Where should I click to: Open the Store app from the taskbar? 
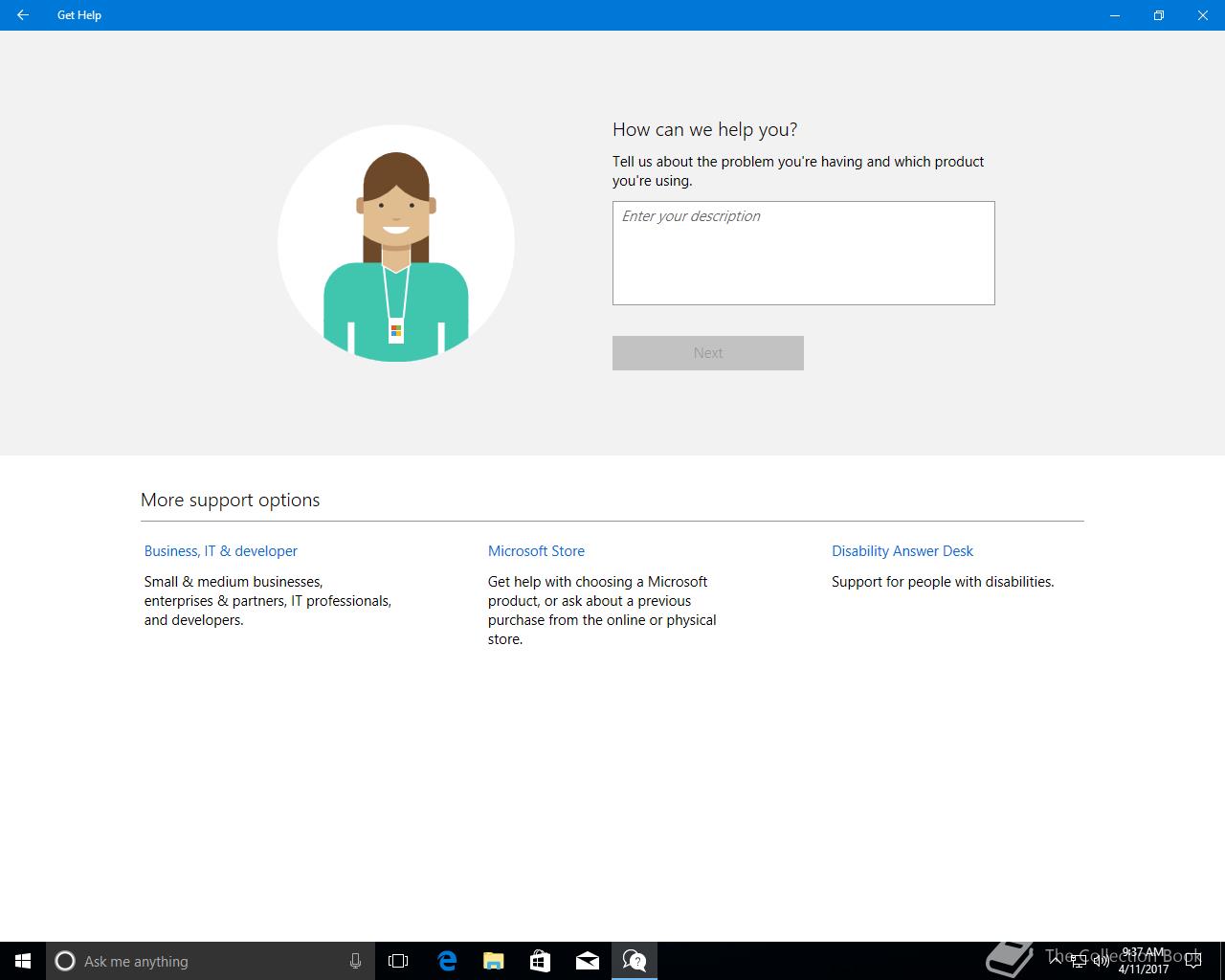point(540,961)
